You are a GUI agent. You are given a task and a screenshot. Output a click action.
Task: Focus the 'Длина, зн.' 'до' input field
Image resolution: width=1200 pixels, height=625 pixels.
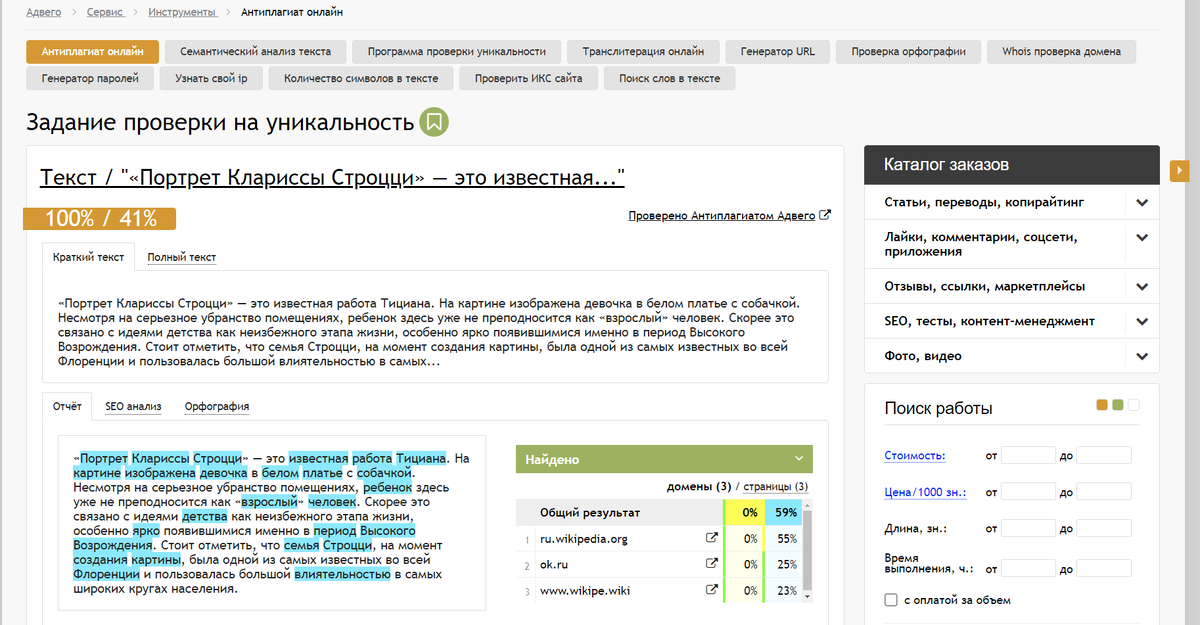click(1104, 528)
